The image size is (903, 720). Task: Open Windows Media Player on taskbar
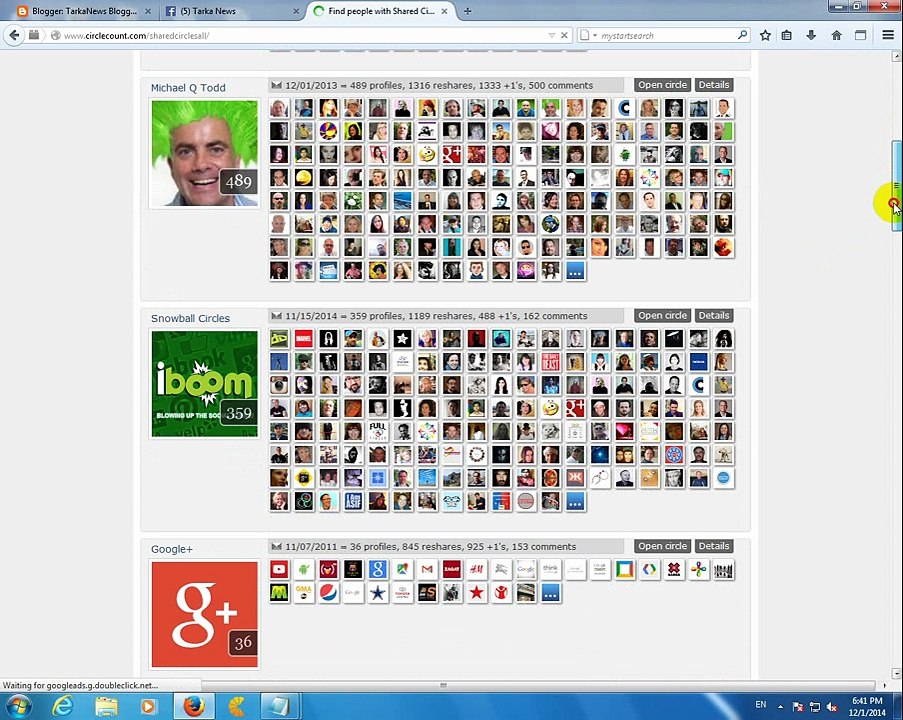[x=149, y=706]
